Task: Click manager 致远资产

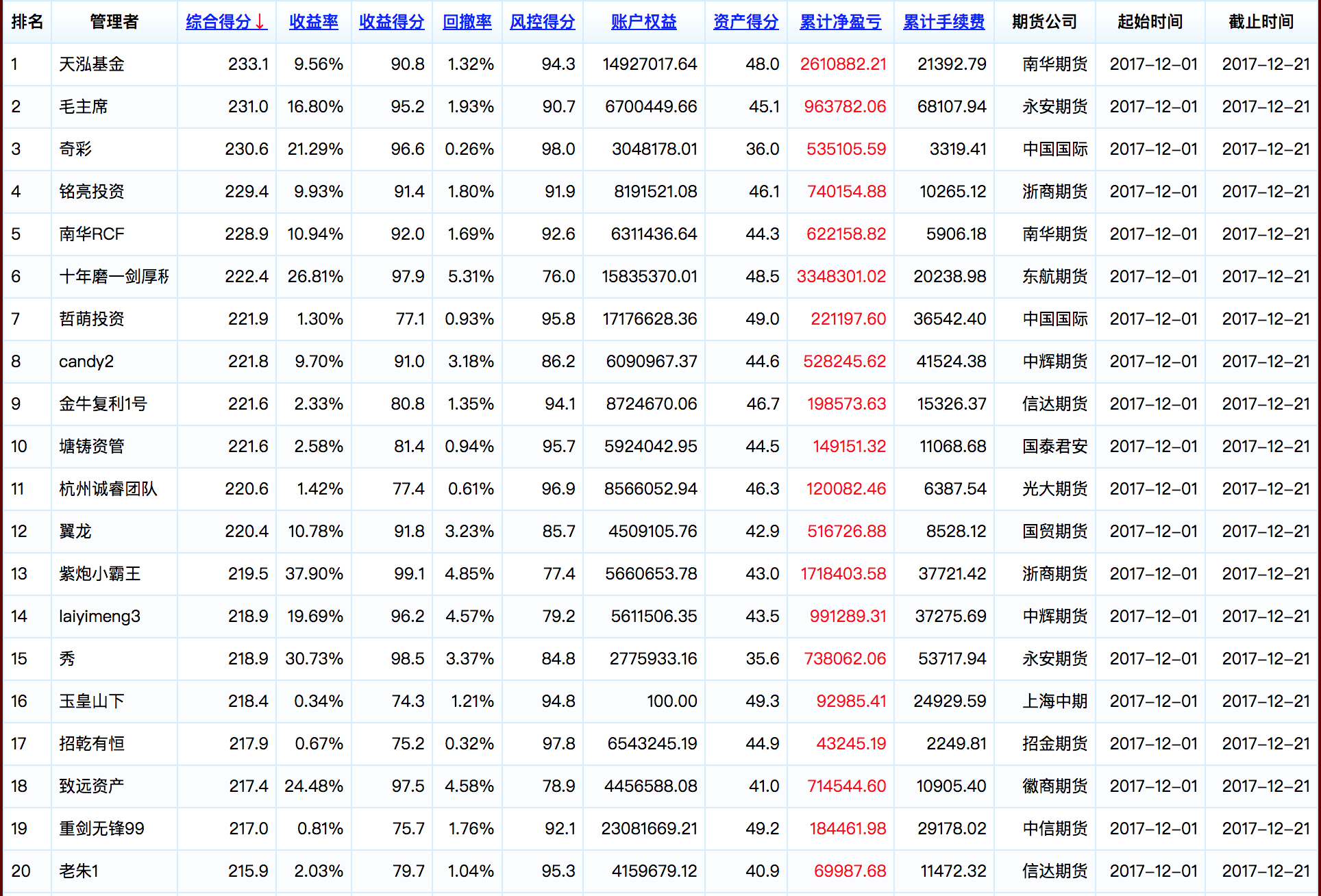Action: [92, 786]
